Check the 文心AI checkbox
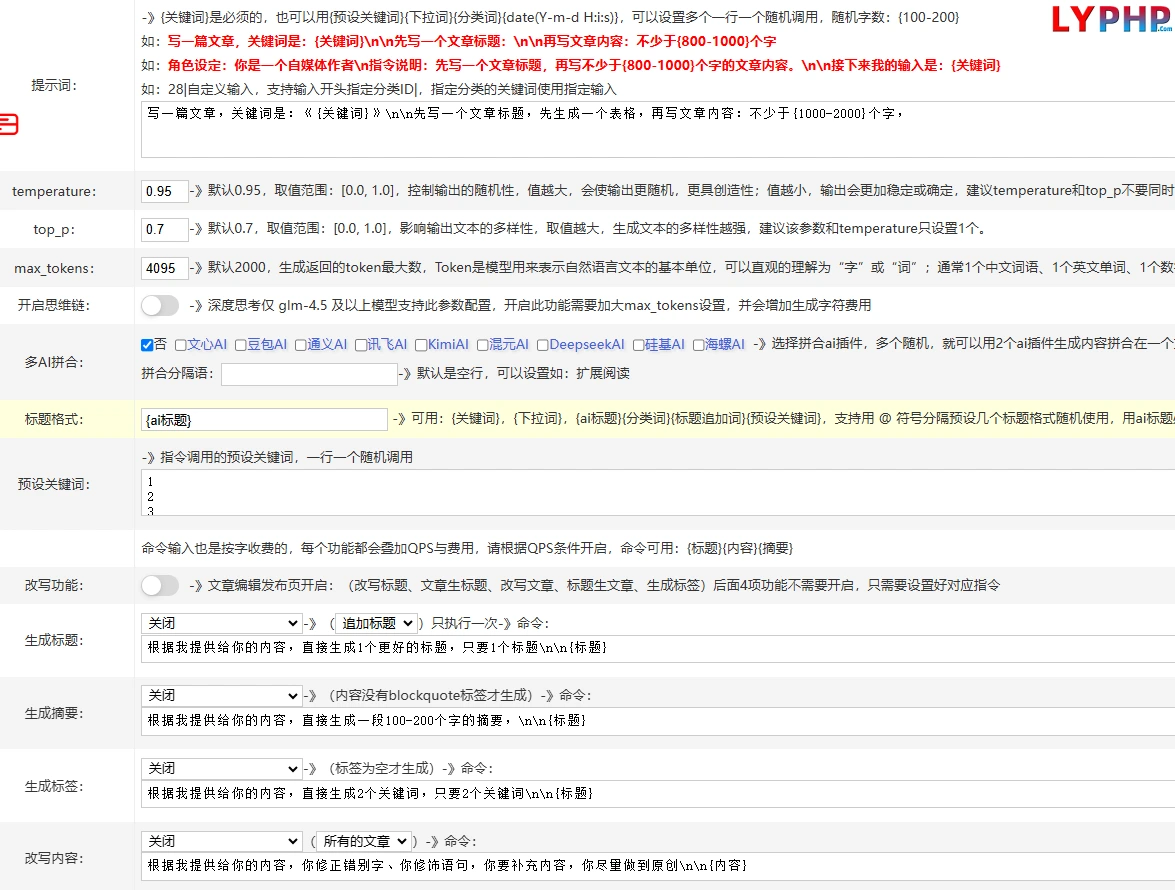 [181, 345]
